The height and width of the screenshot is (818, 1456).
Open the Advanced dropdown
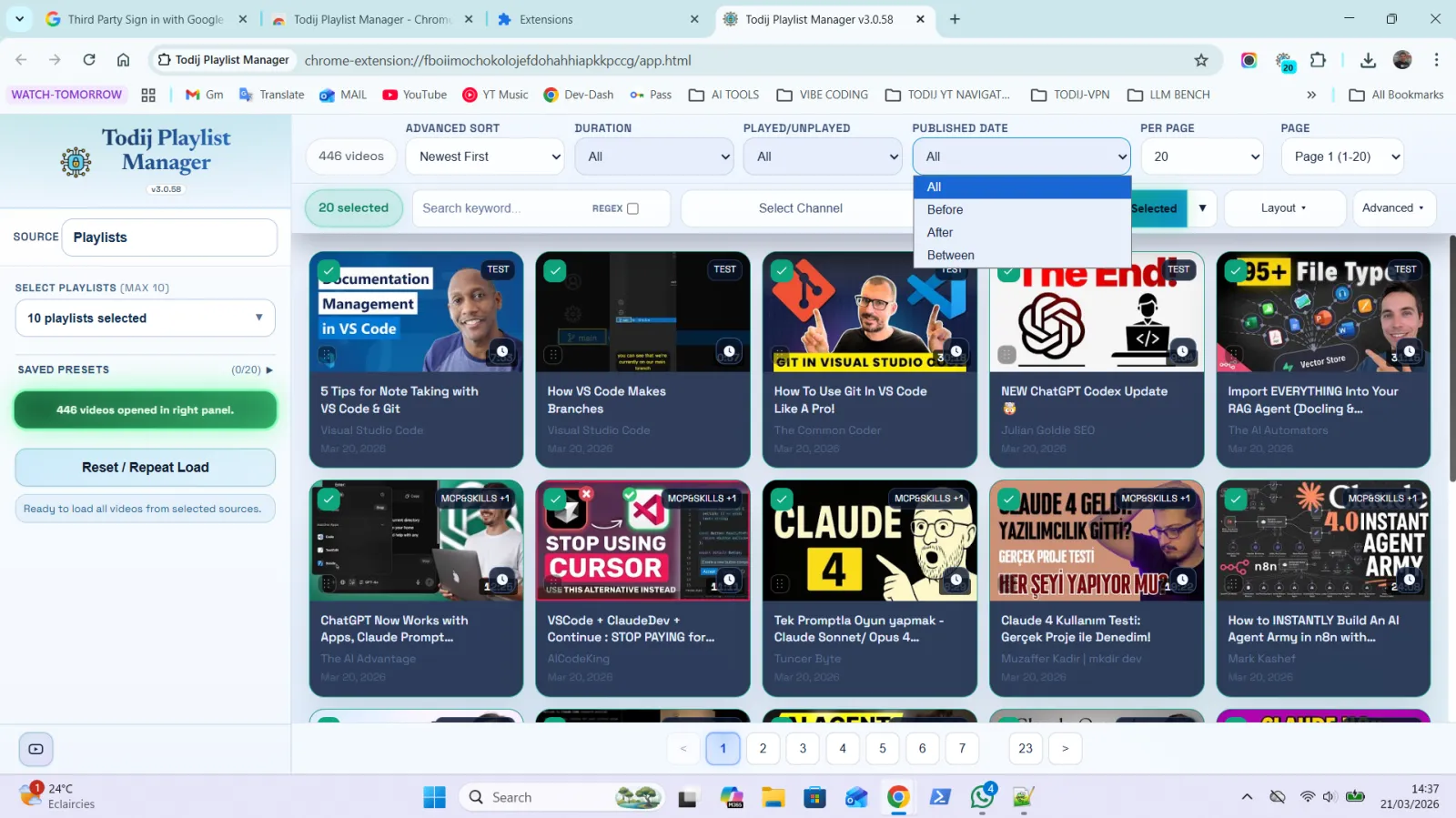pyautogui.click(x=1393, y=208)
